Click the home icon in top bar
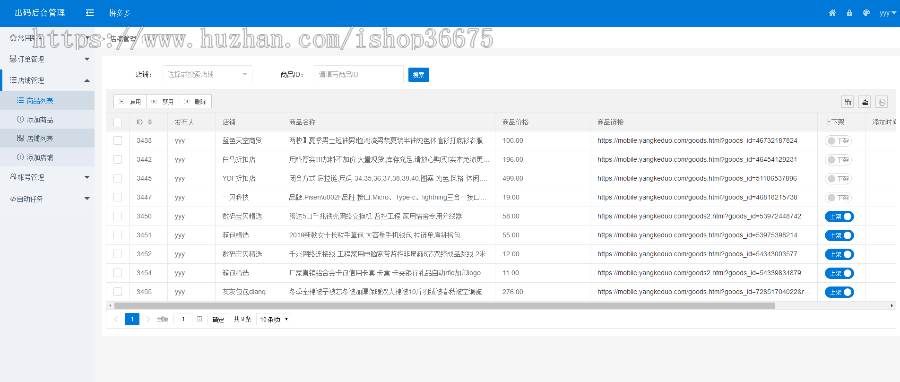This screenshot has height=382, width=900. pyautogui.click(x=832, y=13)
